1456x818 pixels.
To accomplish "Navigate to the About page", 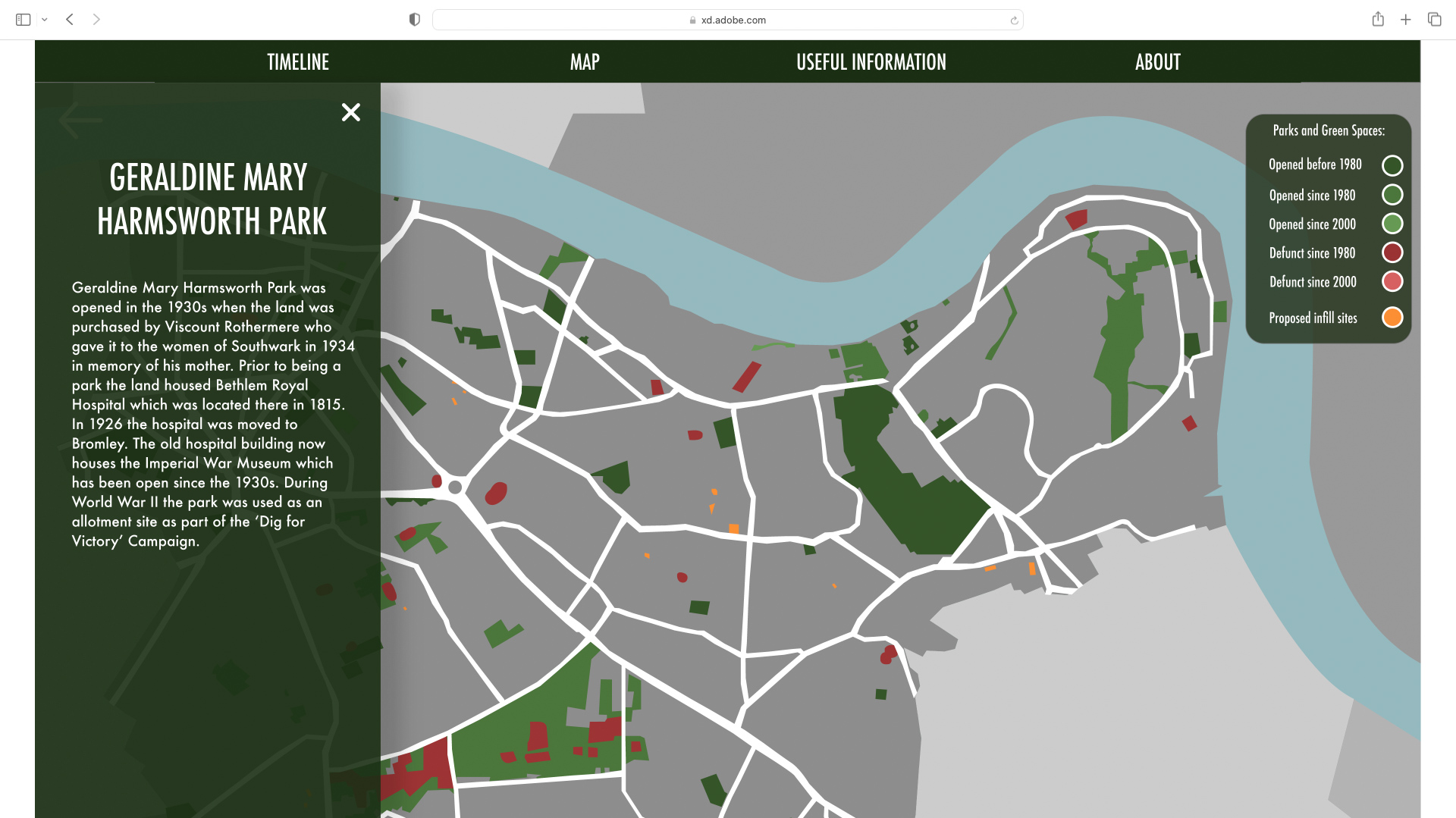I will tap(1157, 62).
